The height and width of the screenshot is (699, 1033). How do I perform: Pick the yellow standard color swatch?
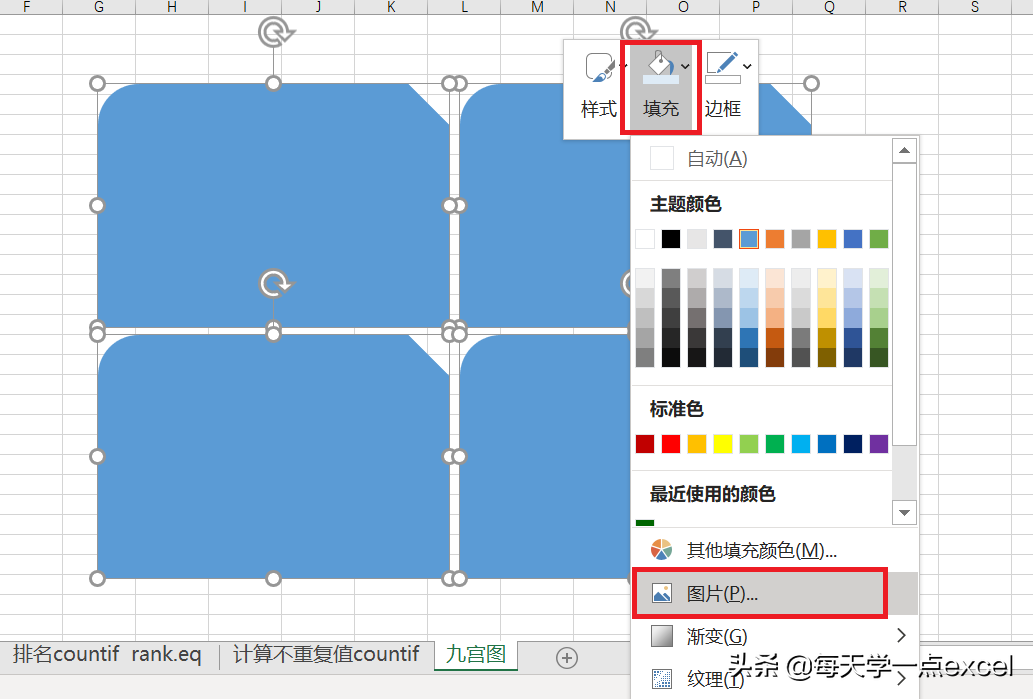(x=723, y=444)
